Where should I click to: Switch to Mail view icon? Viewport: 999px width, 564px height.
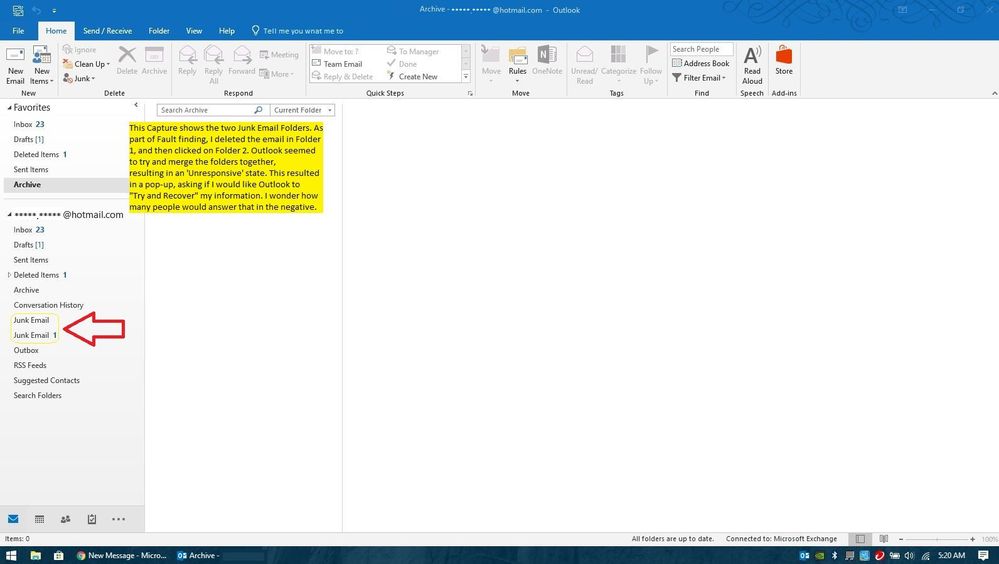13,519
